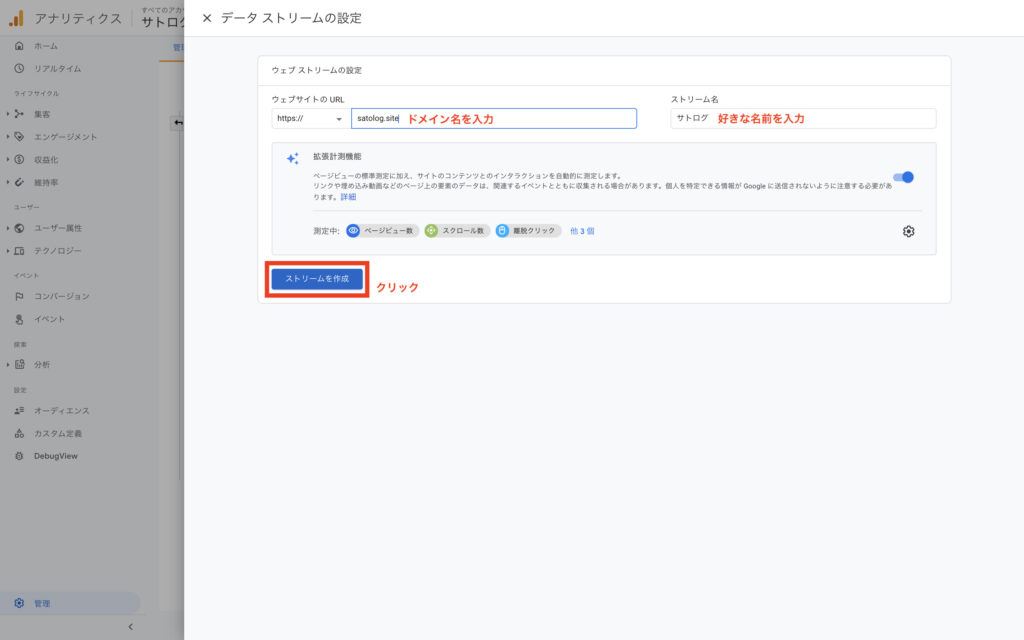The image size is (1024, 640).
Task: Click the エンゲージメント tag icon
Action: (19, 136)
